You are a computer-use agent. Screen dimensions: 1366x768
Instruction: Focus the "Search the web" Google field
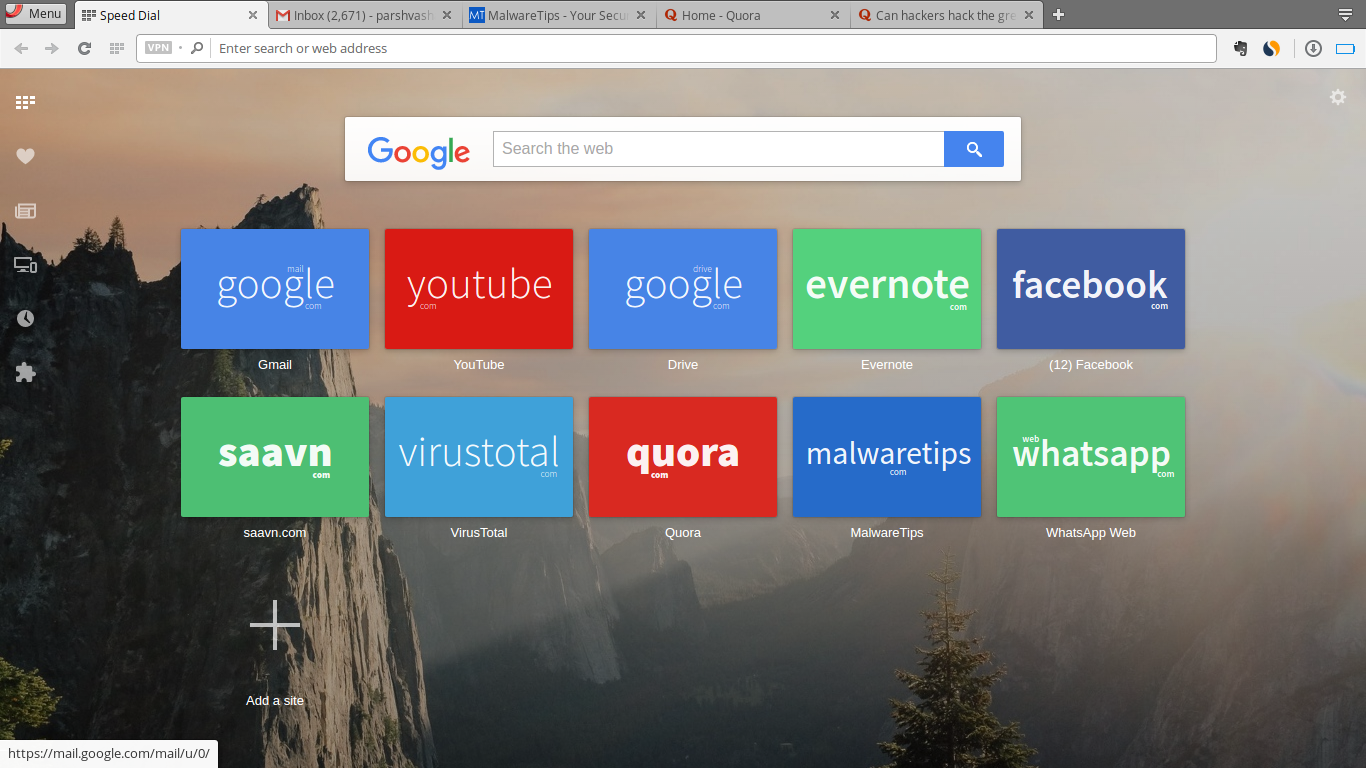click(718, 149)
